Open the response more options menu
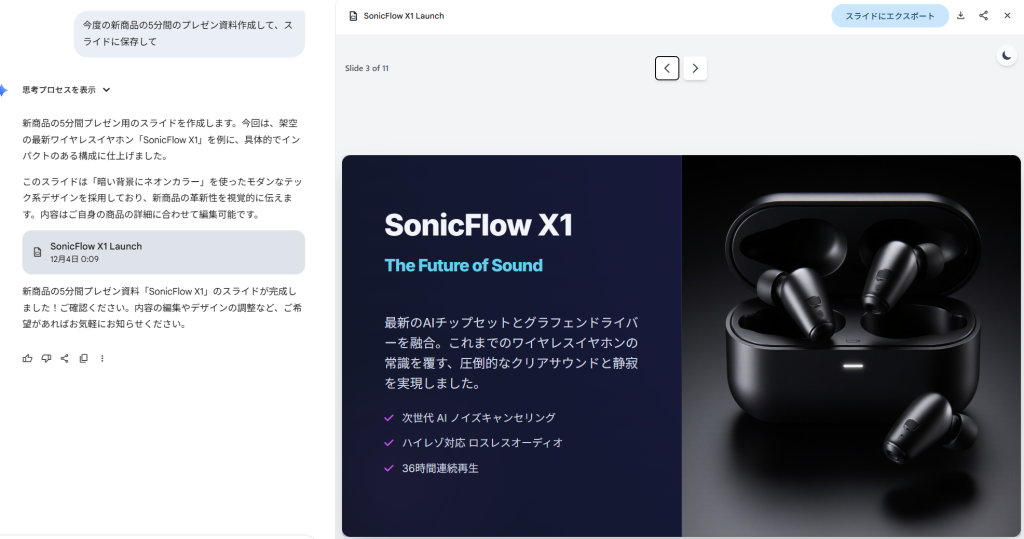The height and width of the screenshot is (539, 1024). coord(102,358)
